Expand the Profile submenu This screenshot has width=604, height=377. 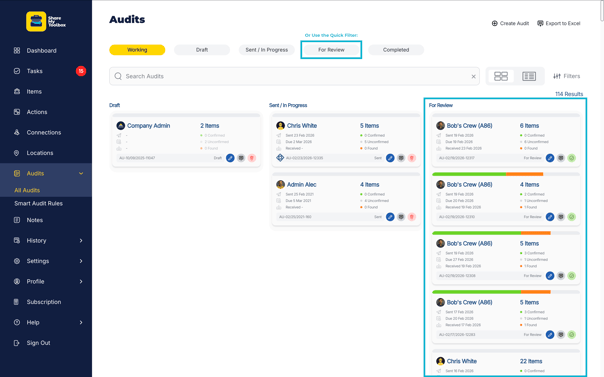(x=81, y=281)
